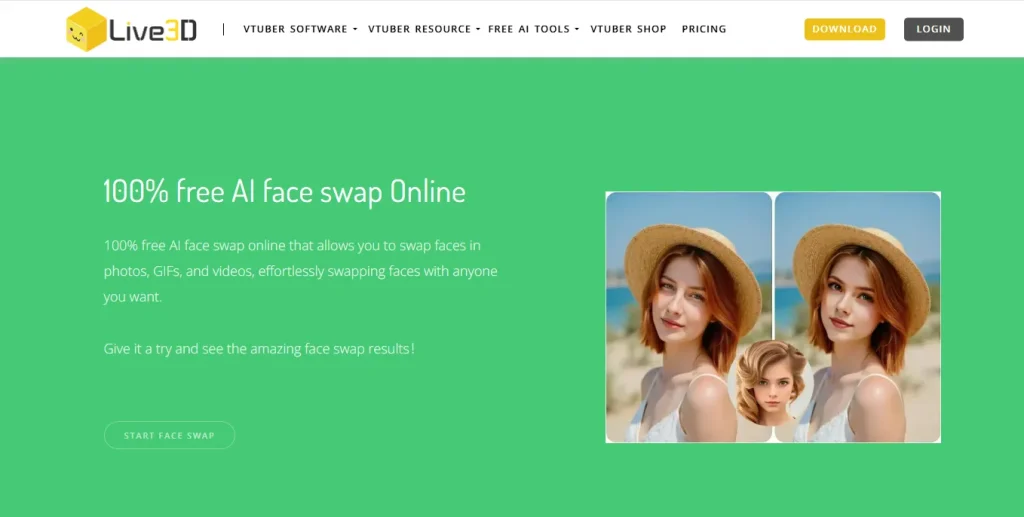Expand the arrow beside VTuber Software
Viewport: 1024px width, 517px height.
coord(355,29)
